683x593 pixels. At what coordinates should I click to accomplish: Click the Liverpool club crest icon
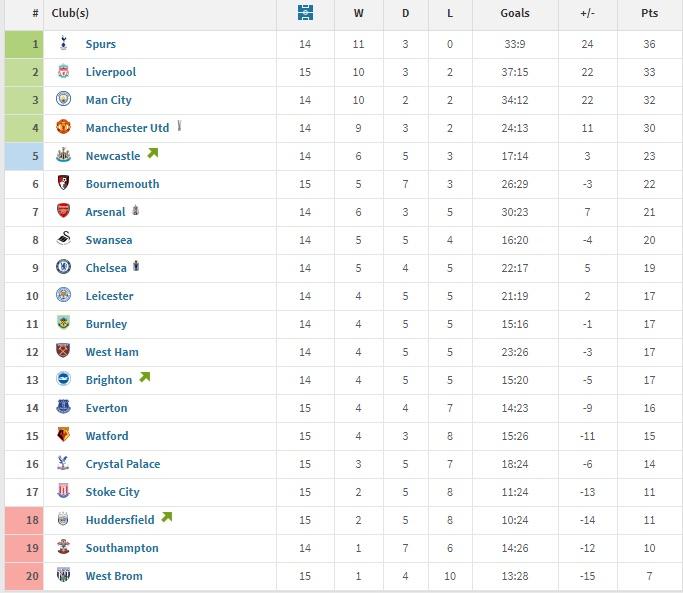(x=64, y=71)
